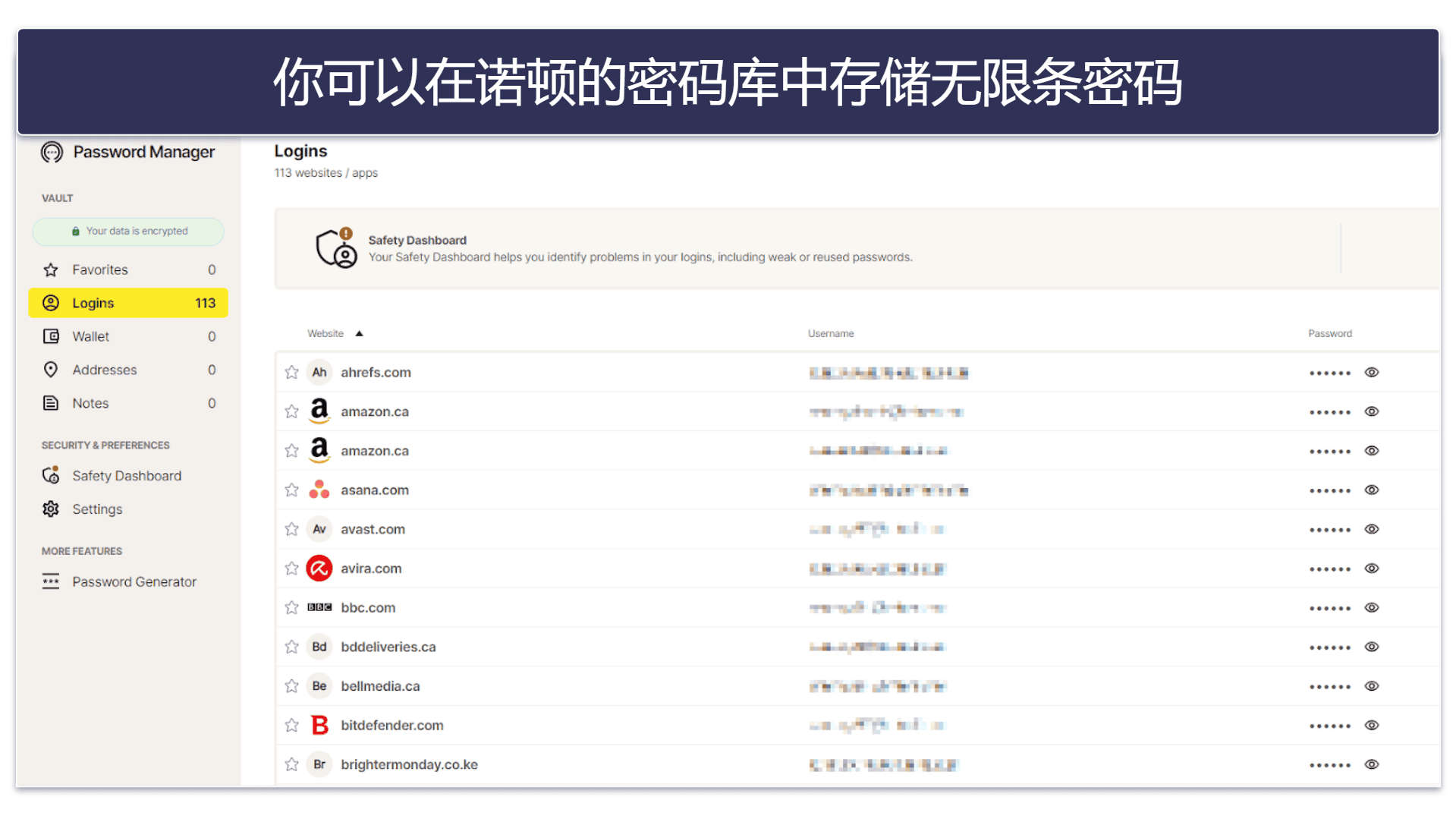This screenshot has width=1456, height=819.
Task: Toggle Website column sort arrow
Action: (360, 334)
